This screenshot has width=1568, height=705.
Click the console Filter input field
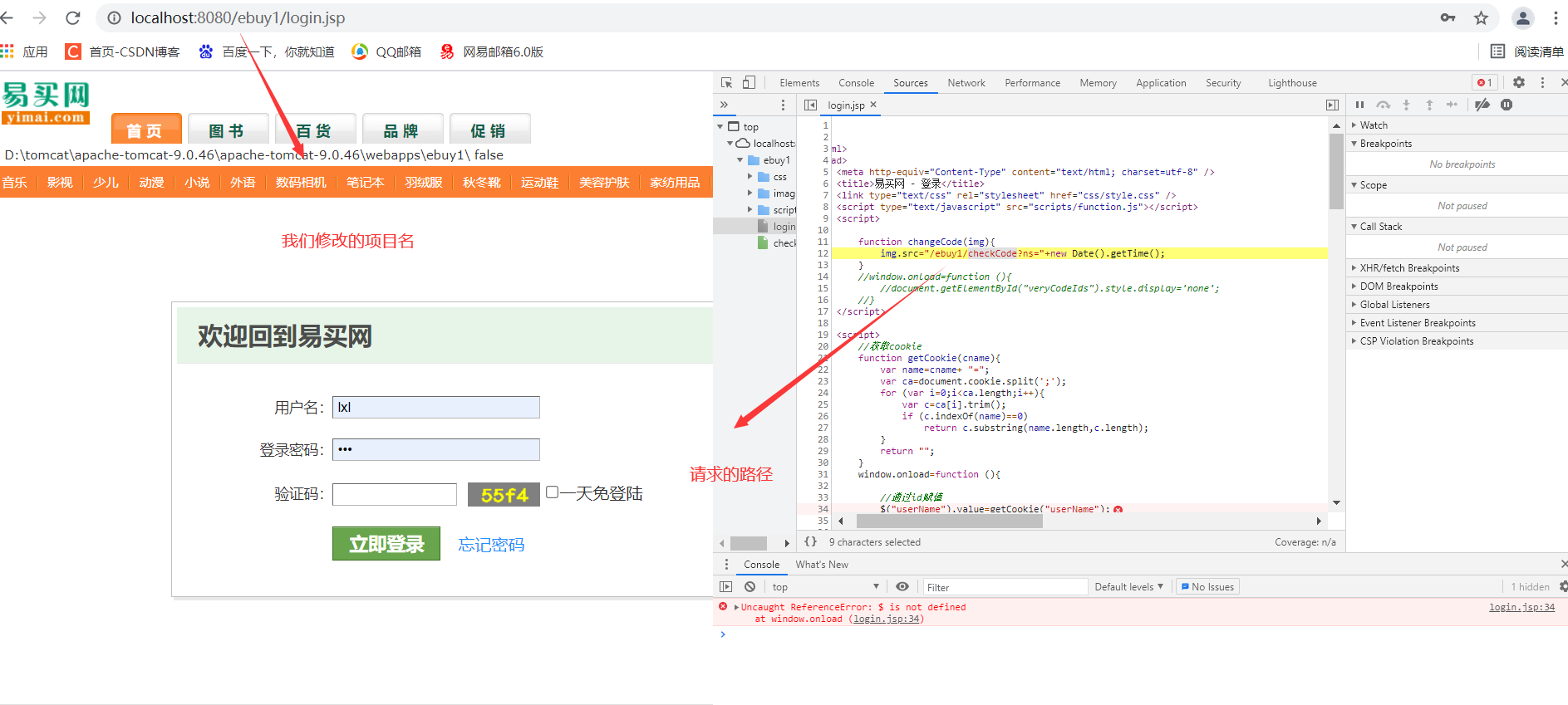point(1005,587)
